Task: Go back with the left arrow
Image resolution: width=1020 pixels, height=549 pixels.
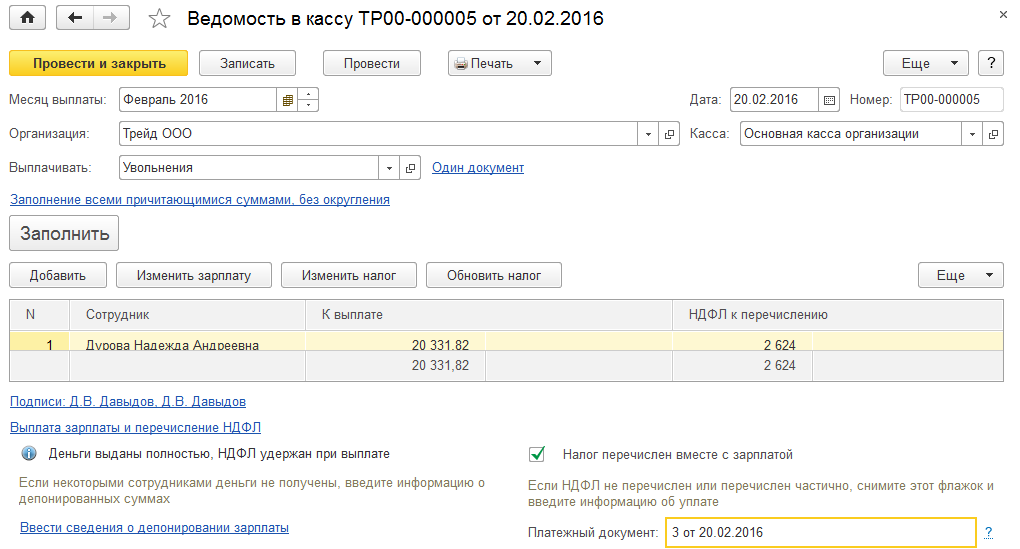Action: [76, 18]
